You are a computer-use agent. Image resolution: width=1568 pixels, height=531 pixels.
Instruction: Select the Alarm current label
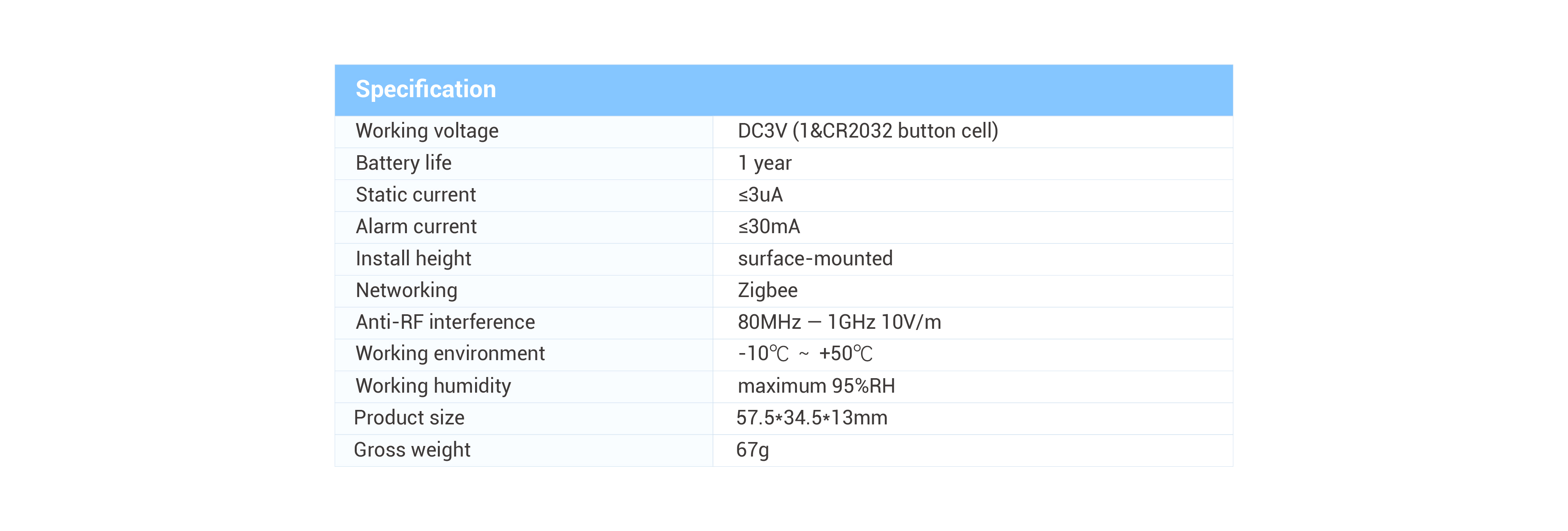click(x=416, y=226)
